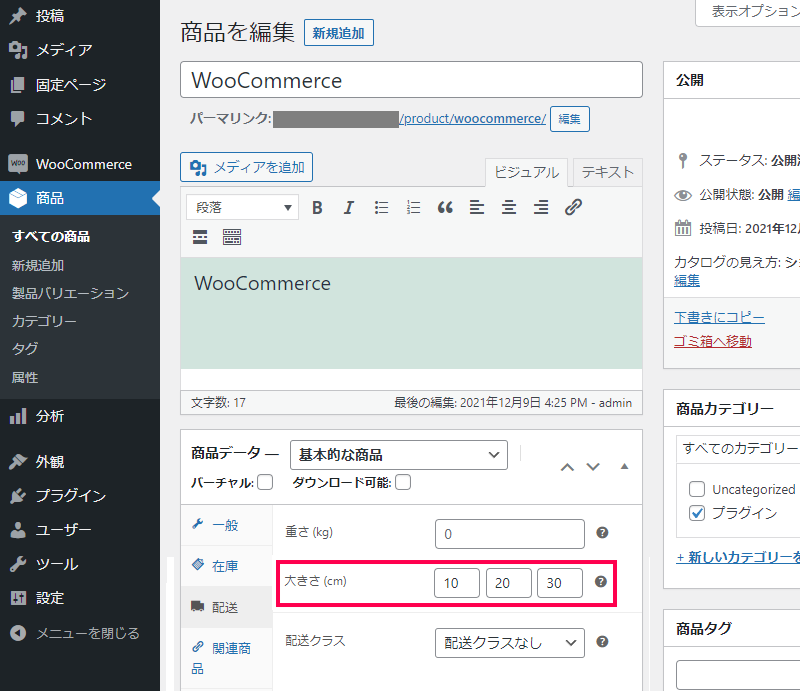Screen dimensions: 800x691
Task: Enable the バーチャル checkbox
Action: coord(265,482)
